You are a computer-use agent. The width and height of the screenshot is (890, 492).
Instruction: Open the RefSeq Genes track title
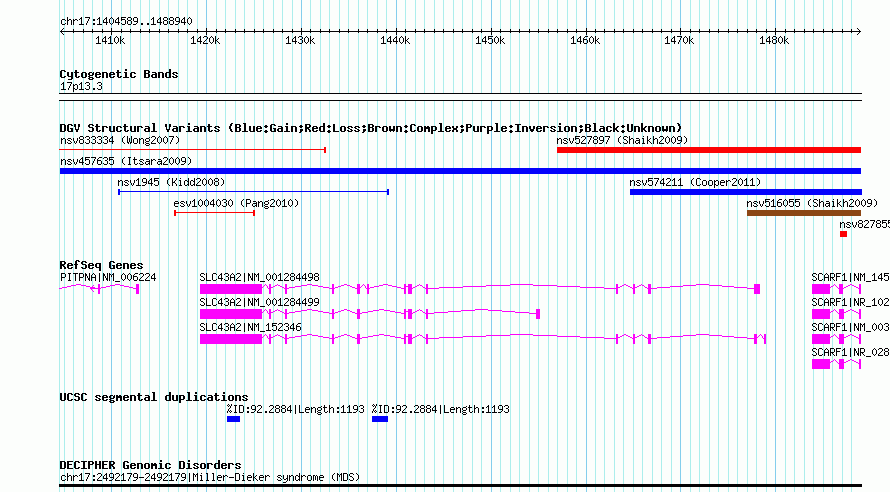tap(101, 265)
